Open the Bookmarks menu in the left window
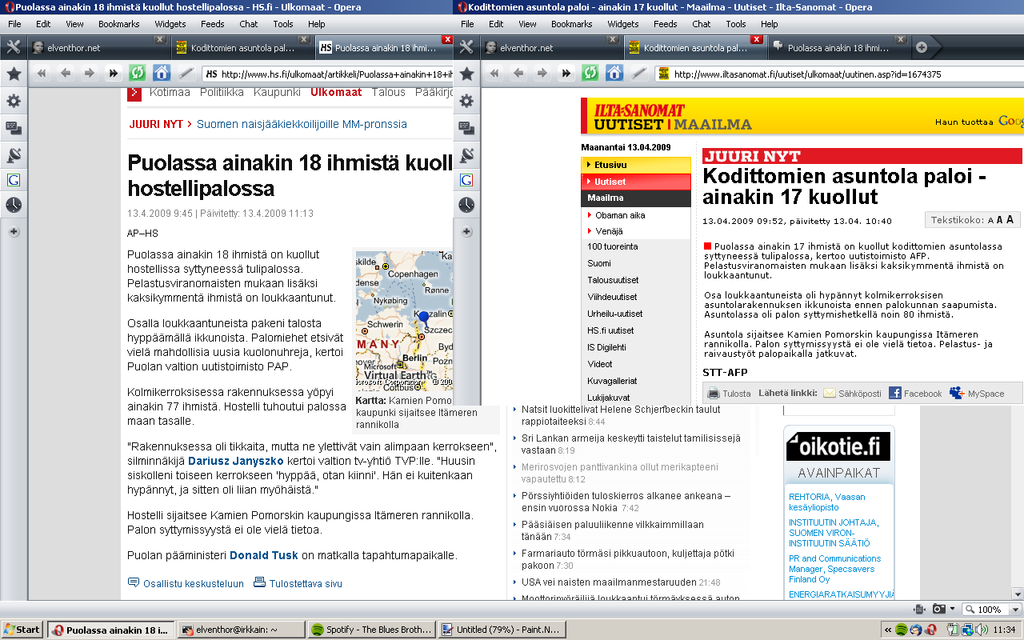1024x640 pixels. tap(119, 24)
